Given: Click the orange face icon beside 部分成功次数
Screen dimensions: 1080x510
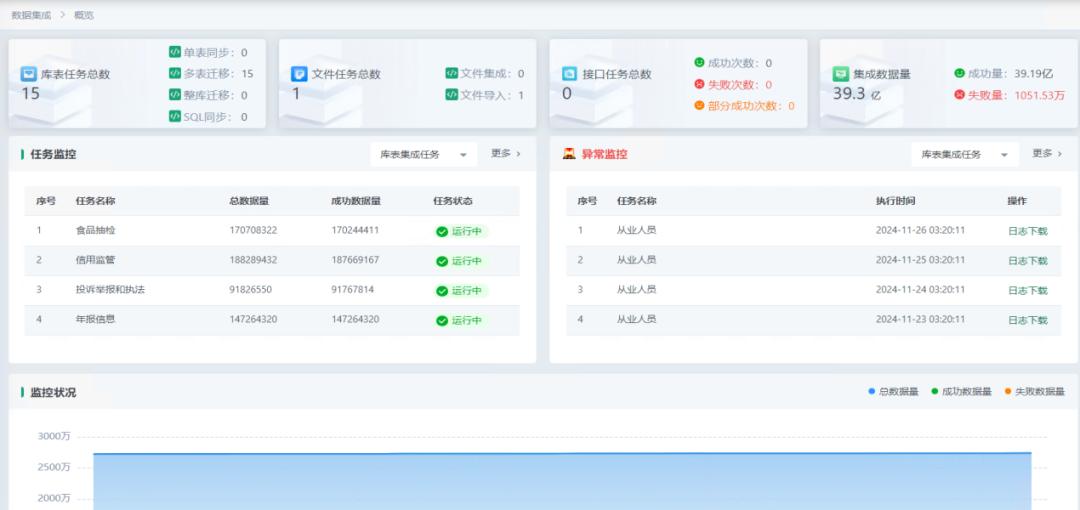Looking at the screenshot, I should pos(699,105).
